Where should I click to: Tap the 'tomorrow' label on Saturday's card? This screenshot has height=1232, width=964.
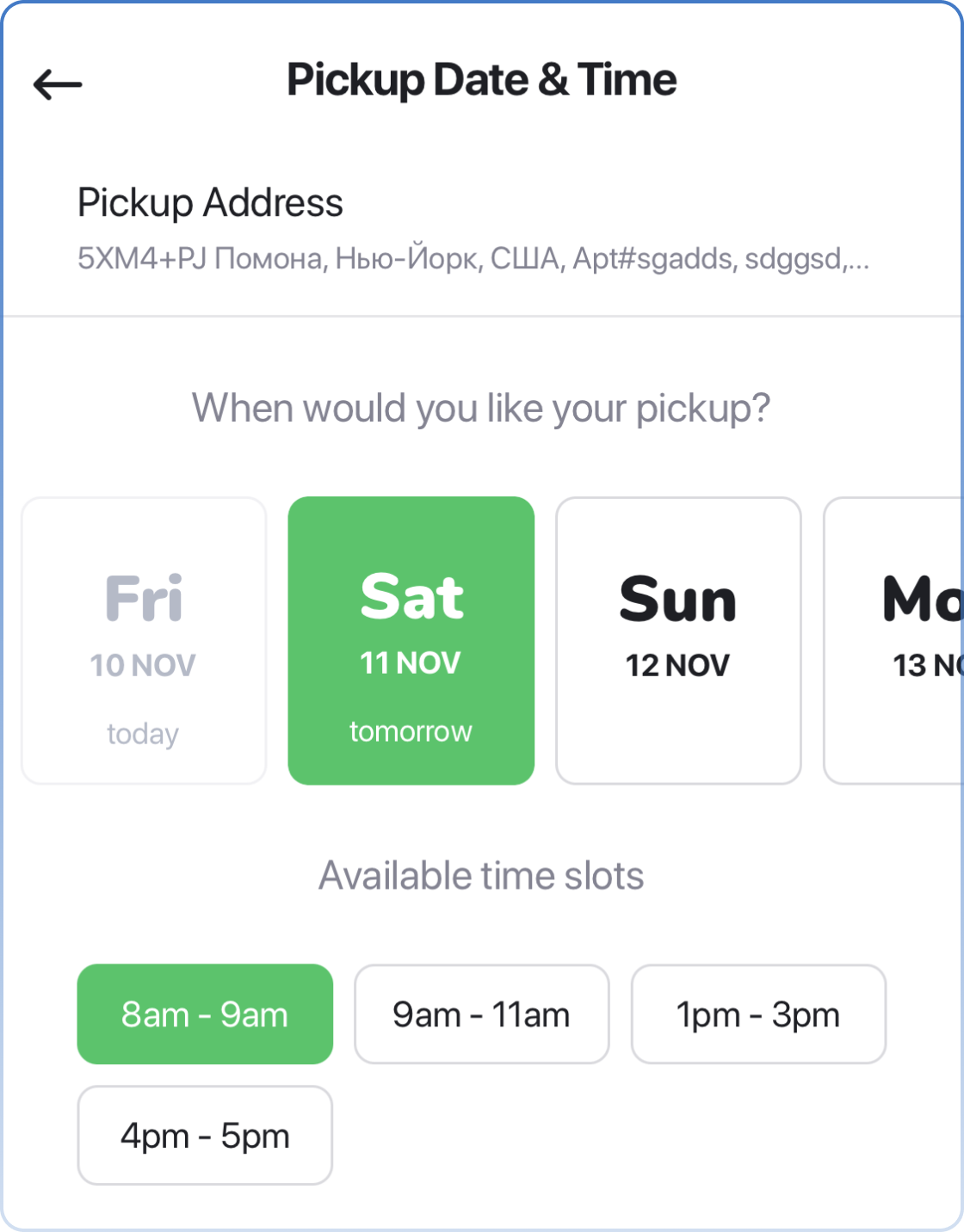point(411,731)
